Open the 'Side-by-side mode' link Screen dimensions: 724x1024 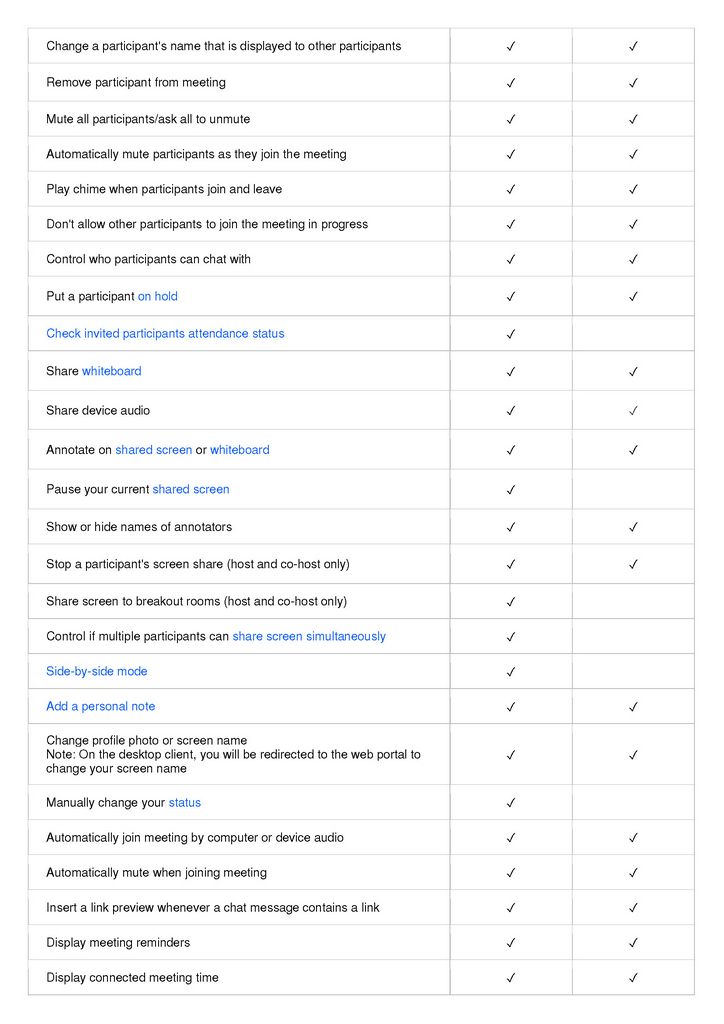click(97, 671)
